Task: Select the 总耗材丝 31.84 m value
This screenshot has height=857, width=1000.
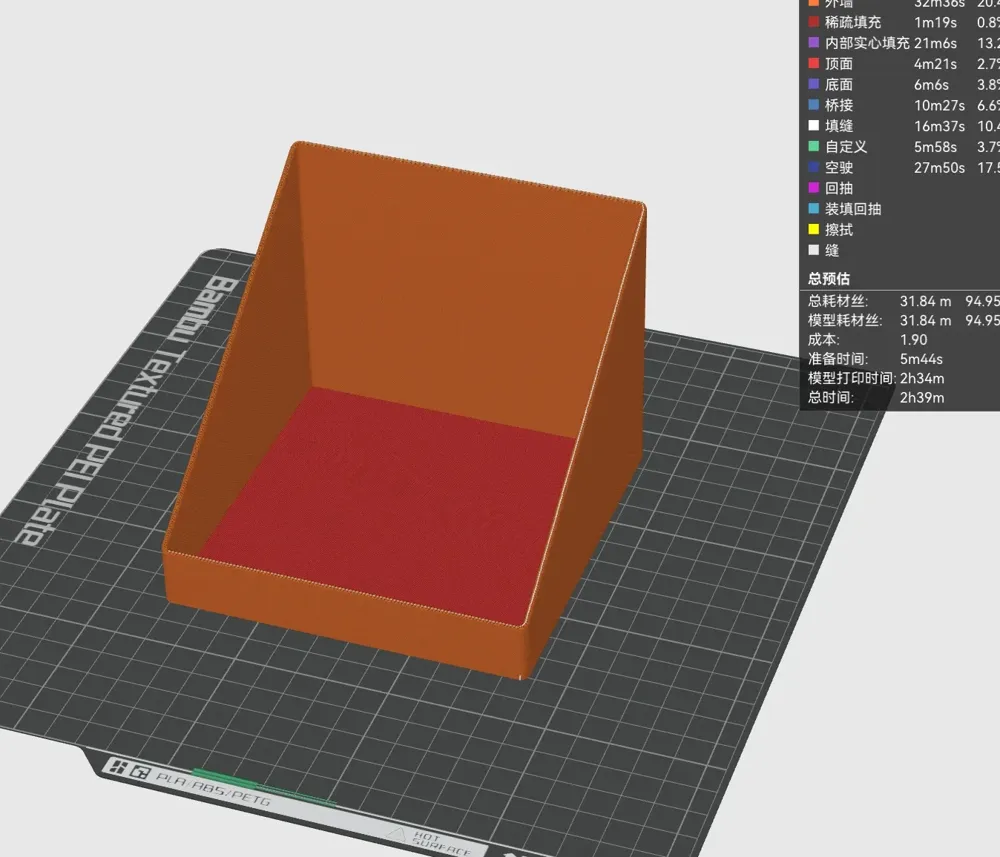Action: (x=925, y=301)
